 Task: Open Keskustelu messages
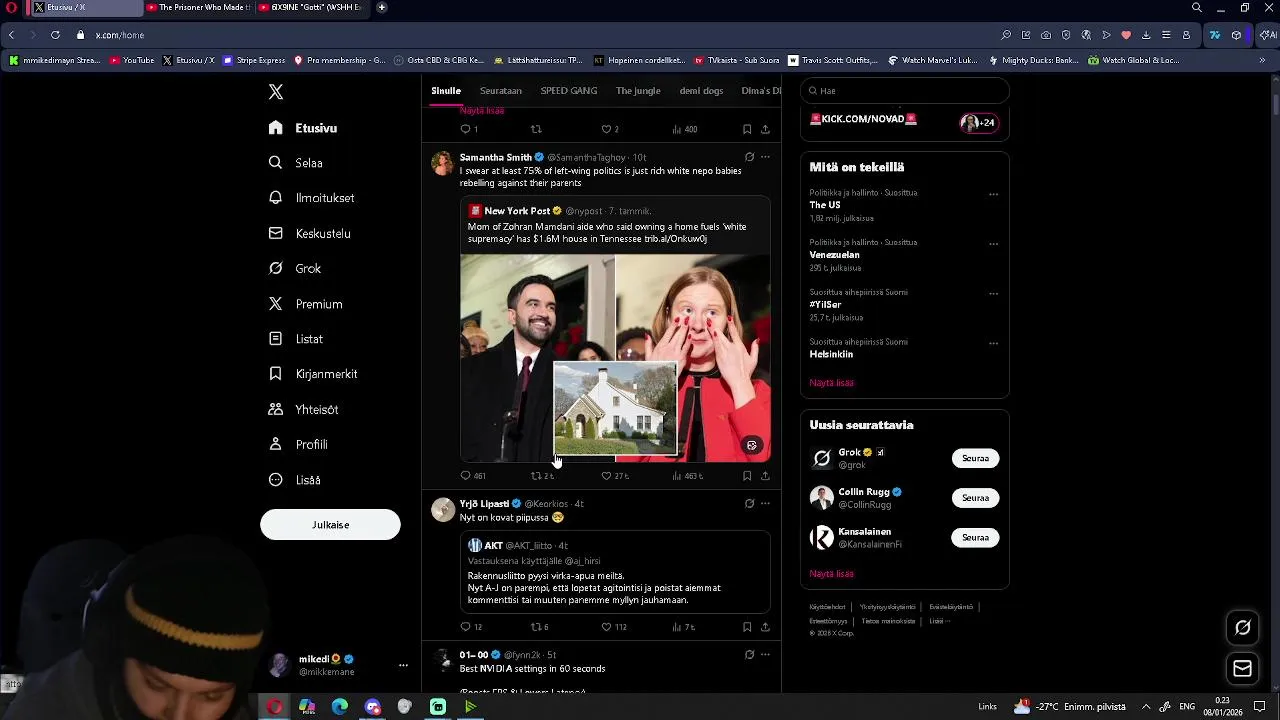click(310, 233)
